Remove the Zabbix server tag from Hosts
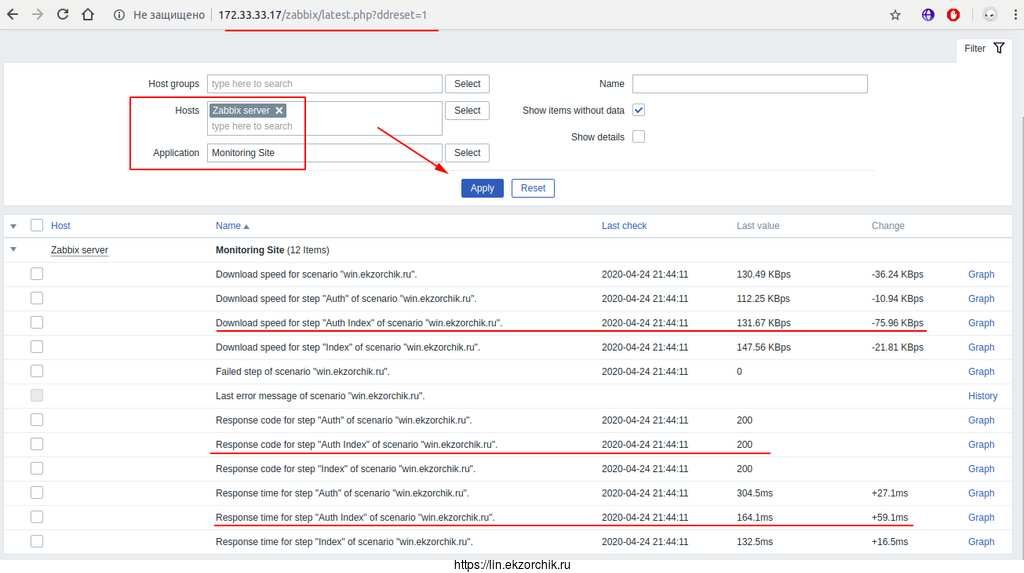 [x=280, y=111]
